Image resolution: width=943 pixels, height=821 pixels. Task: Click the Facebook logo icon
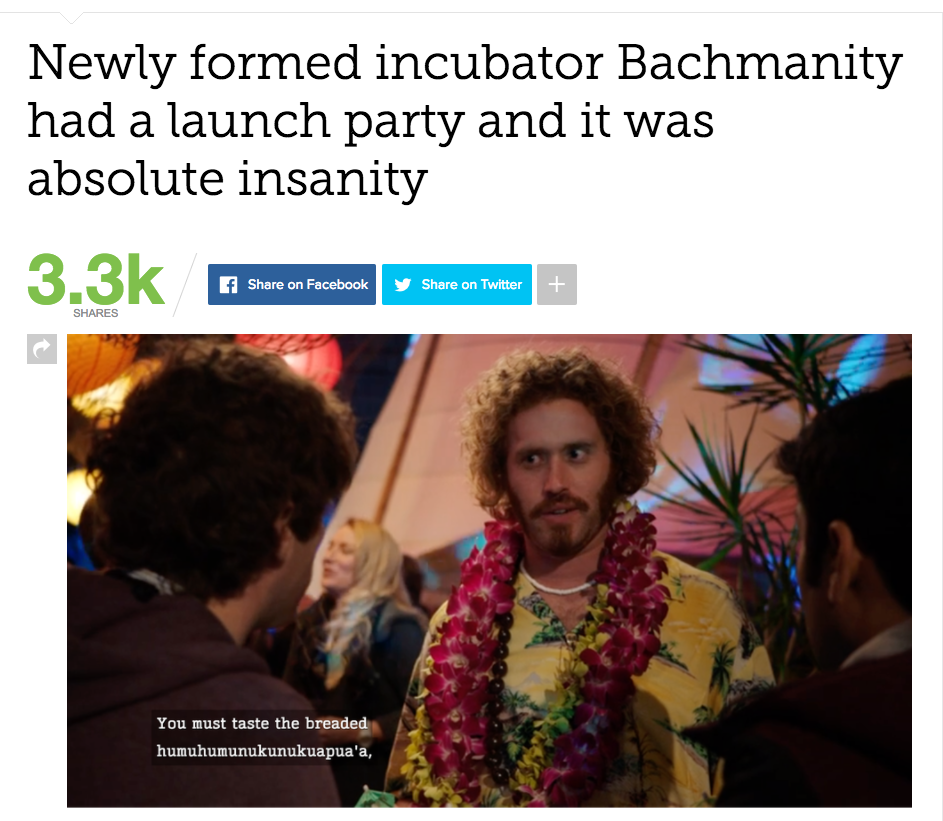(x=228, y=284)
